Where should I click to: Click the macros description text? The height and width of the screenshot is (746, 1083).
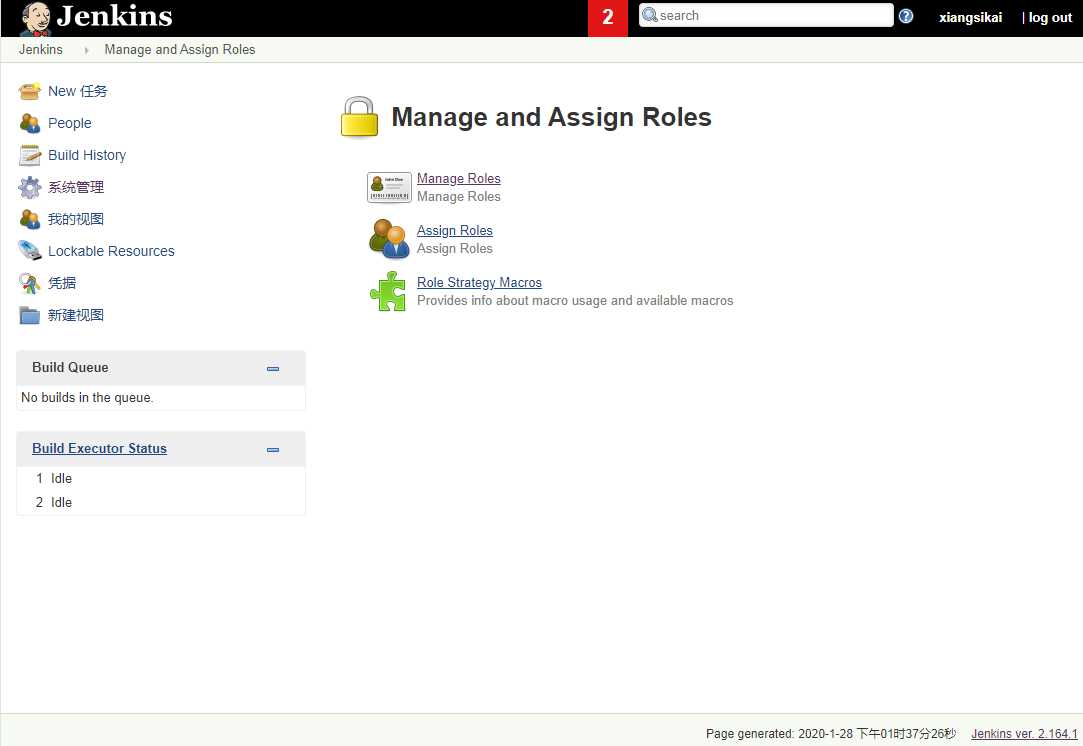575,300
